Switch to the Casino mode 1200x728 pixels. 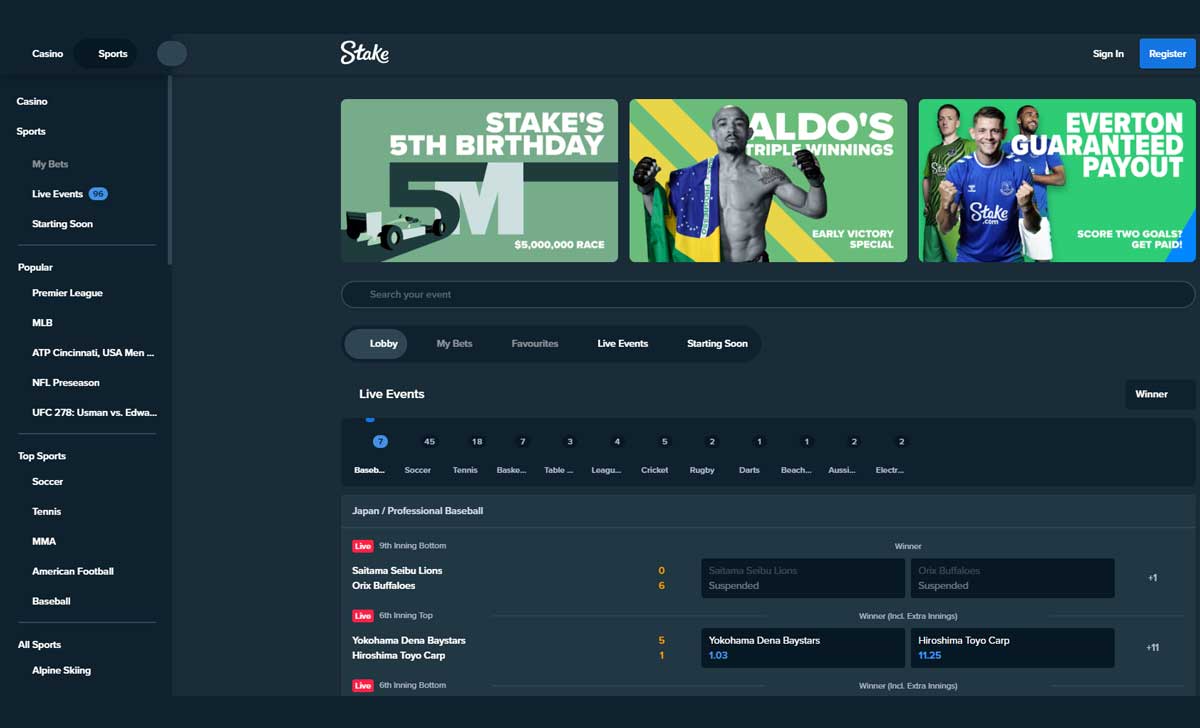pos(47,54)
